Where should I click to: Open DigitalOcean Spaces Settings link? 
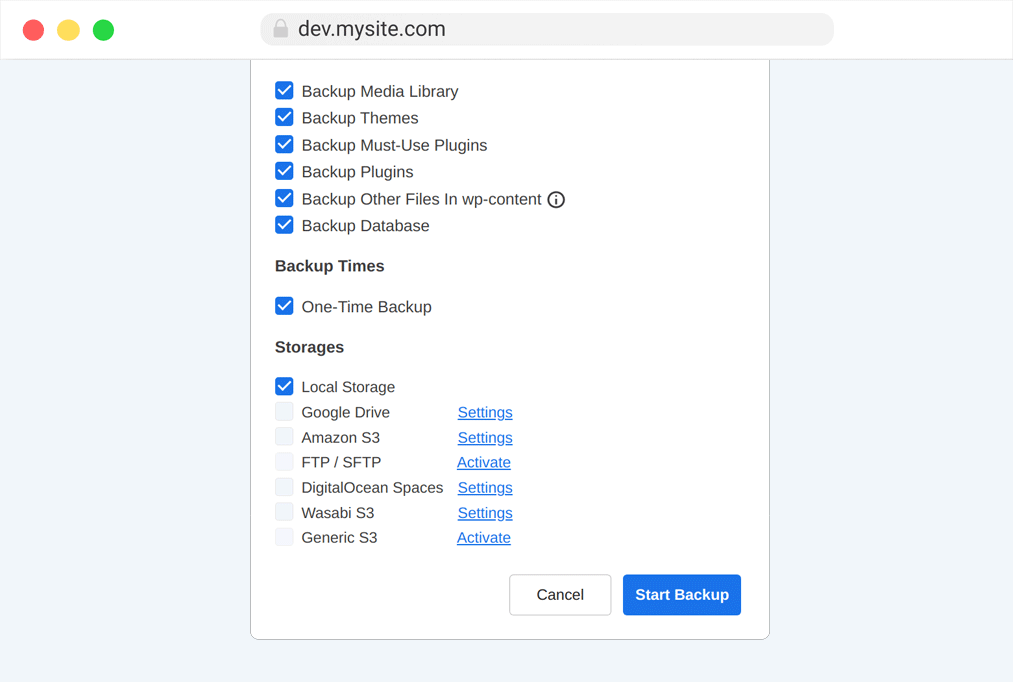485,488
